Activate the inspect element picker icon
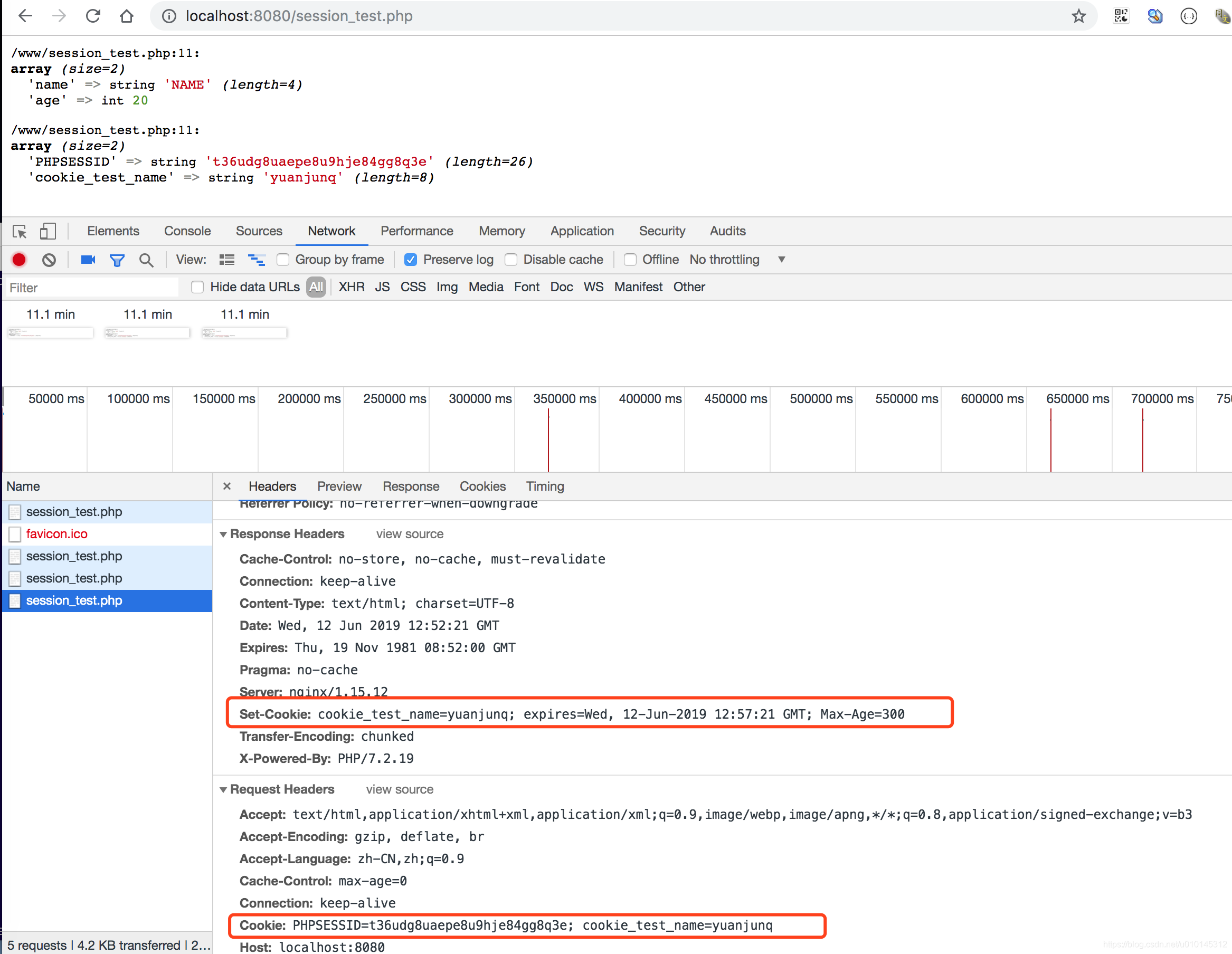This screenshot has width=1232, height=954. pyautogui.click(x=20, y=231)
